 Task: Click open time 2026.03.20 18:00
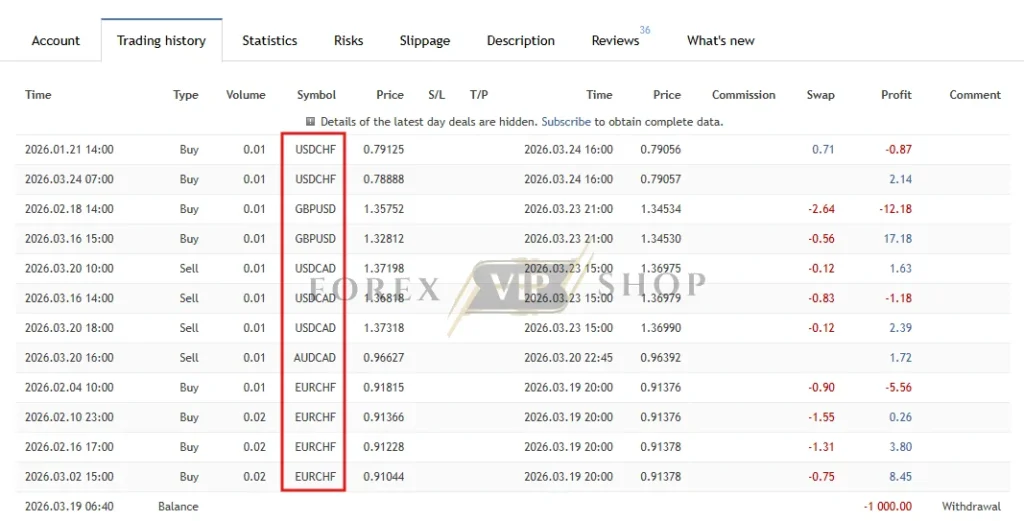69,328
